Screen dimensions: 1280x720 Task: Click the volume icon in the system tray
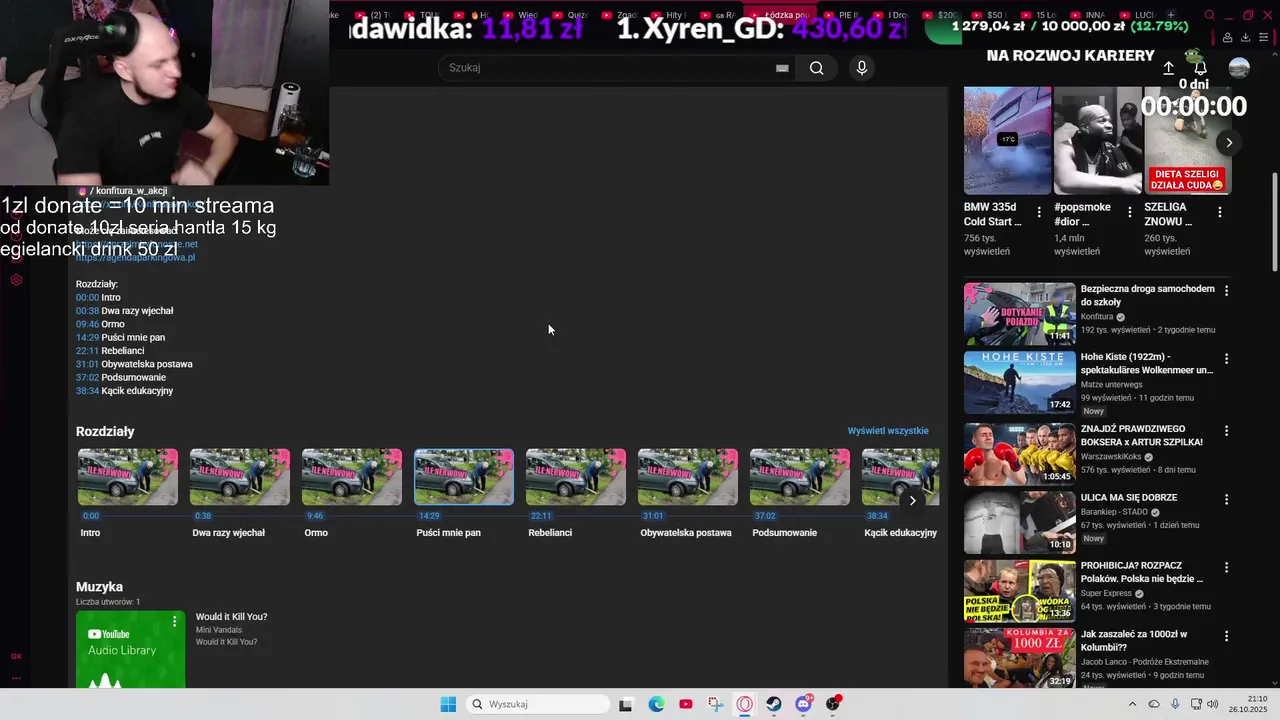(x=1213, y=704)
